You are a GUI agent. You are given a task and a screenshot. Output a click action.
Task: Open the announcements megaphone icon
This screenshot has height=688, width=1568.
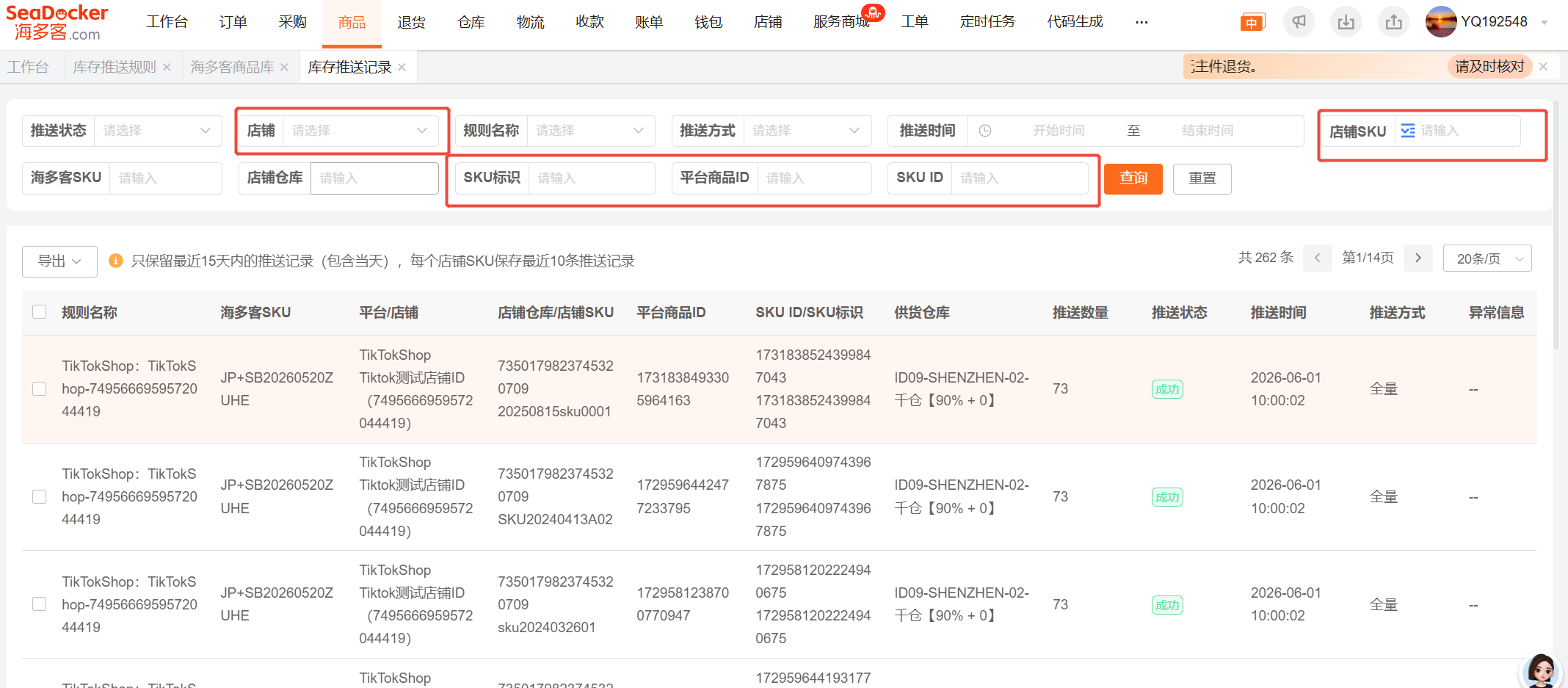pos(1299,22)
